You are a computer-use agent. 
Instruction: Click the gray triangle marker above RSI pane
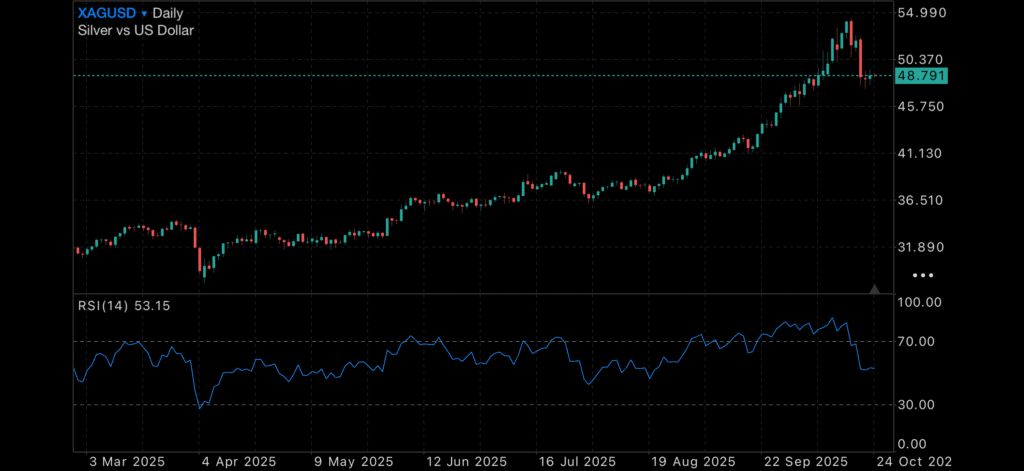(875, 289)
